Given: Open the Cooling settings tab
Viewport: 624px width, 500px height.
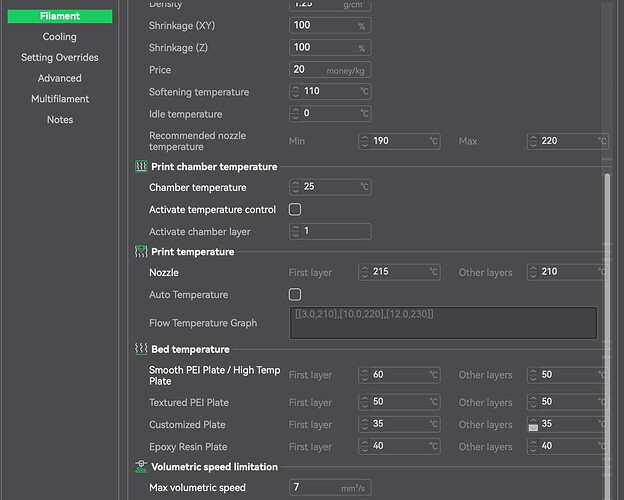Looking at the screenshot, I should pyautogui.click(x=60, y=37).
